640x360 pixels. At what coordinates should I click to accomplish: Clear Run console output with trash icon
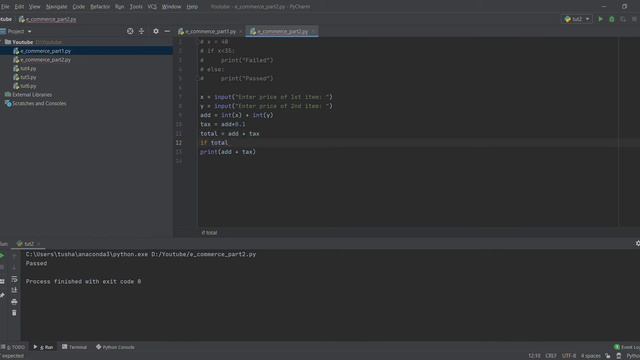coord(14,313)
